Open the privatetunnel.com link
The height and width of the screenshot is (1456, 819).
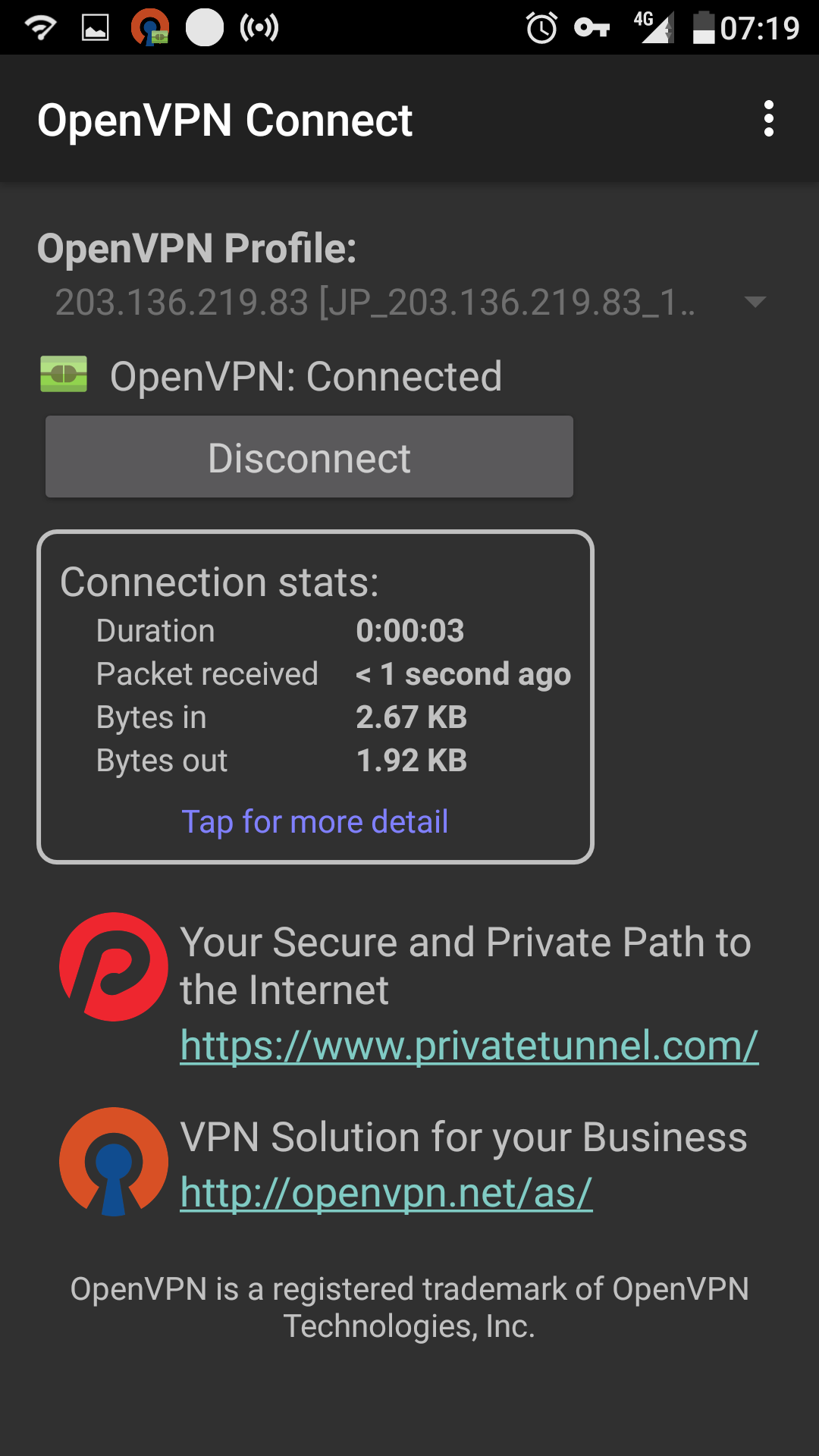[x=469, y=1046]
